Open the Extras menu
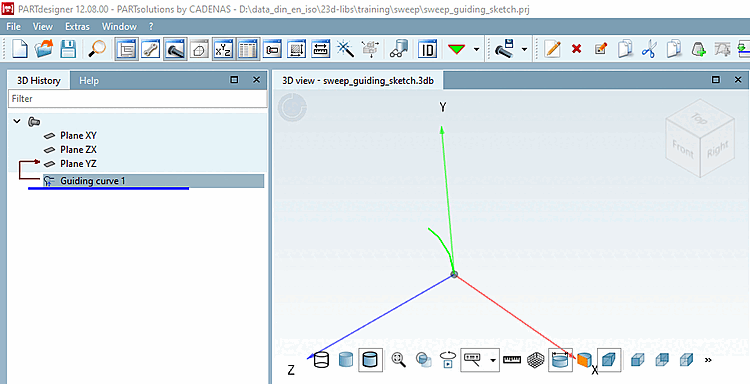The width and height of the screenshot is (750, 384). (x=77, y=26)
